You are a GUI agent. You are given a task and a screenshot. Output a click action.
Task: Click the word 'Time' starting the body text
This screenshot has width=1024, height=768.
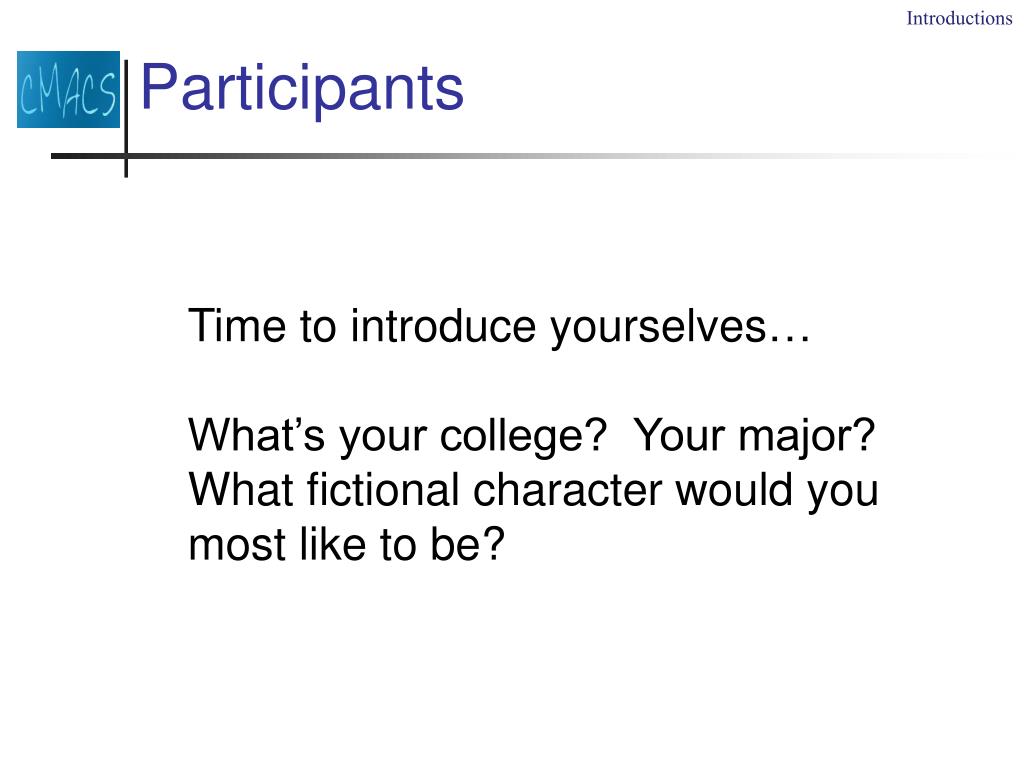(237, 326)
